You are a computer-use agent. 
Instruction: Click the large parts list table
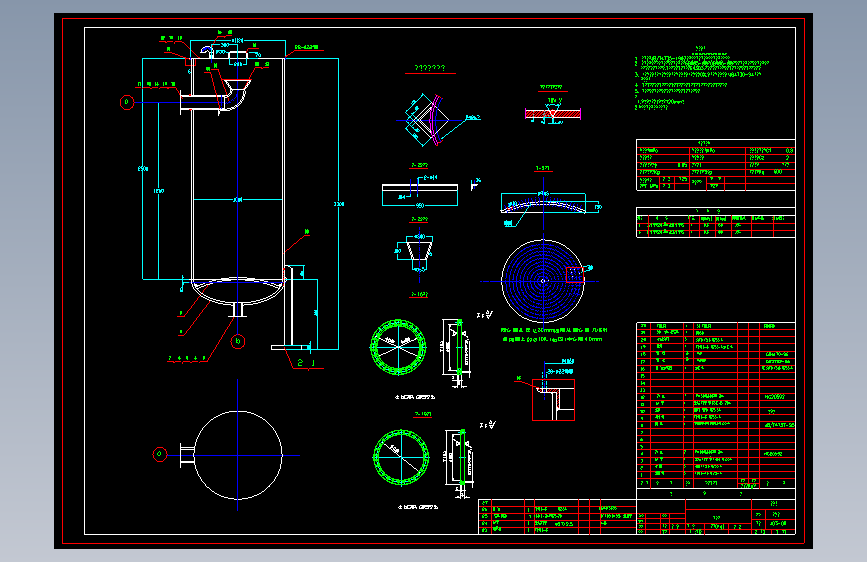716,405
